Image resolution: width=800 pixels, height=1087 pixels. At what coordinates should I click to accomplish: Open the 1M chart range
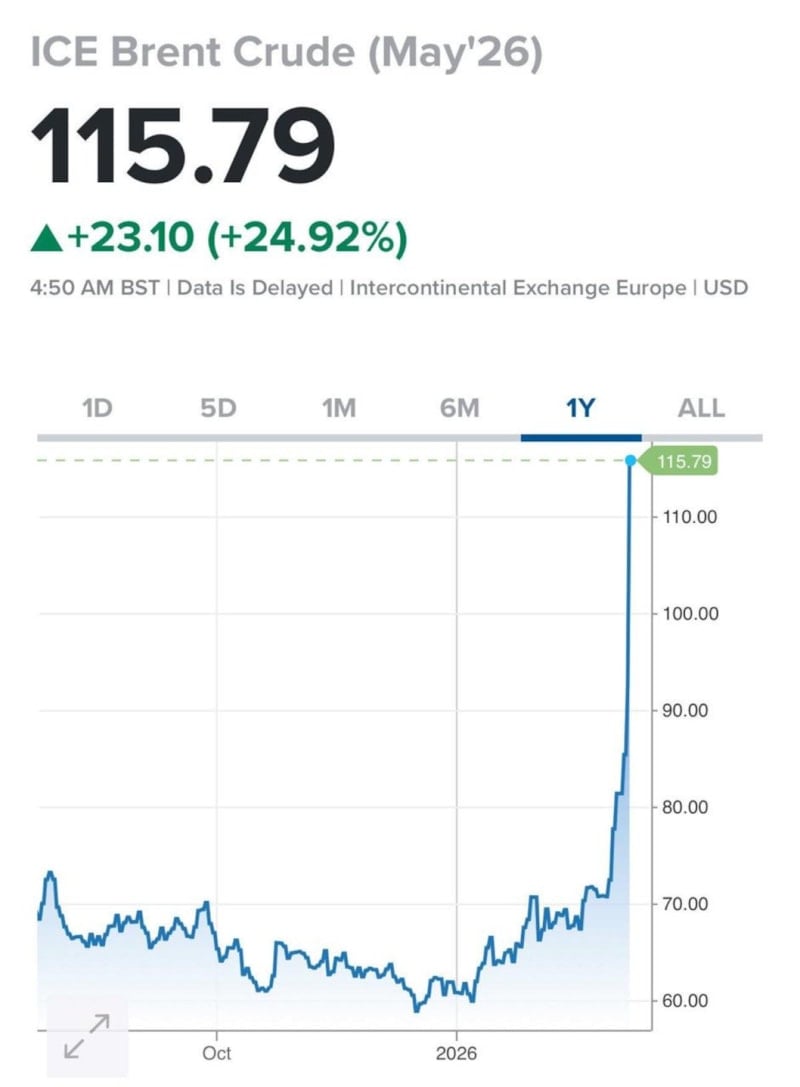coord(339,408)
